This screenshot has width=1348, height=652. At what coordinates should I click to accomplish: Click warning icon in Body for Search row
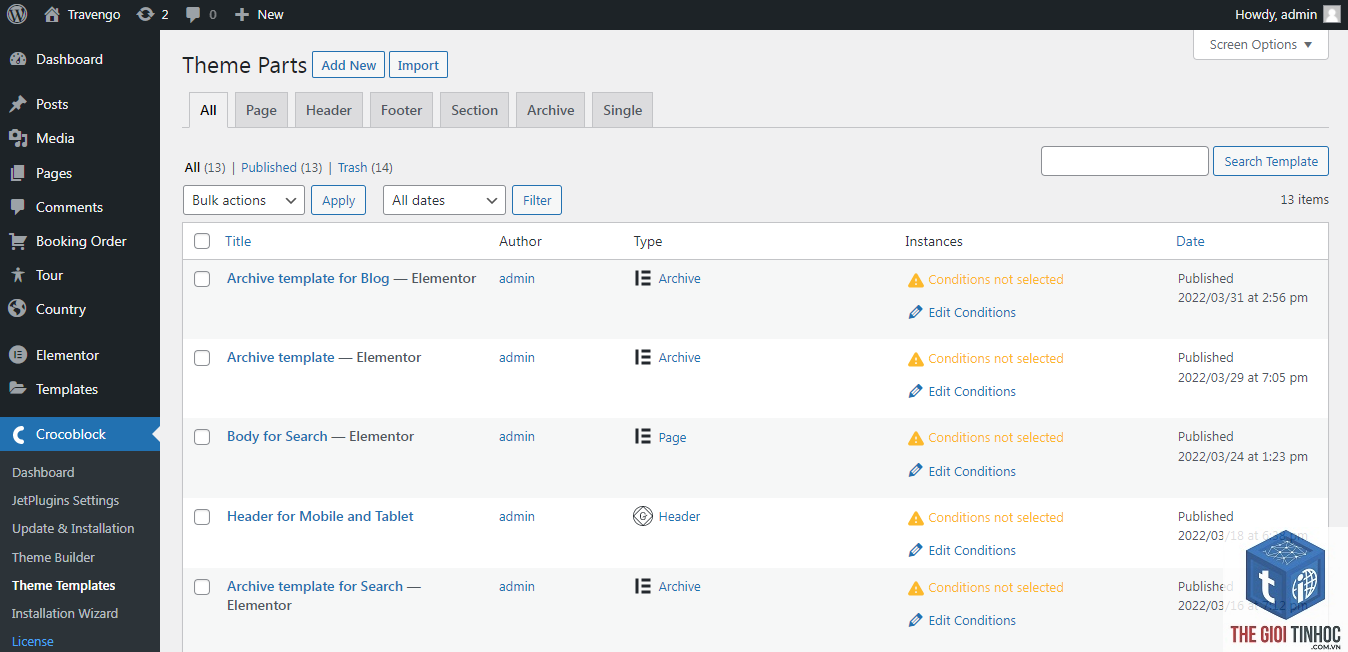[915, 438]
